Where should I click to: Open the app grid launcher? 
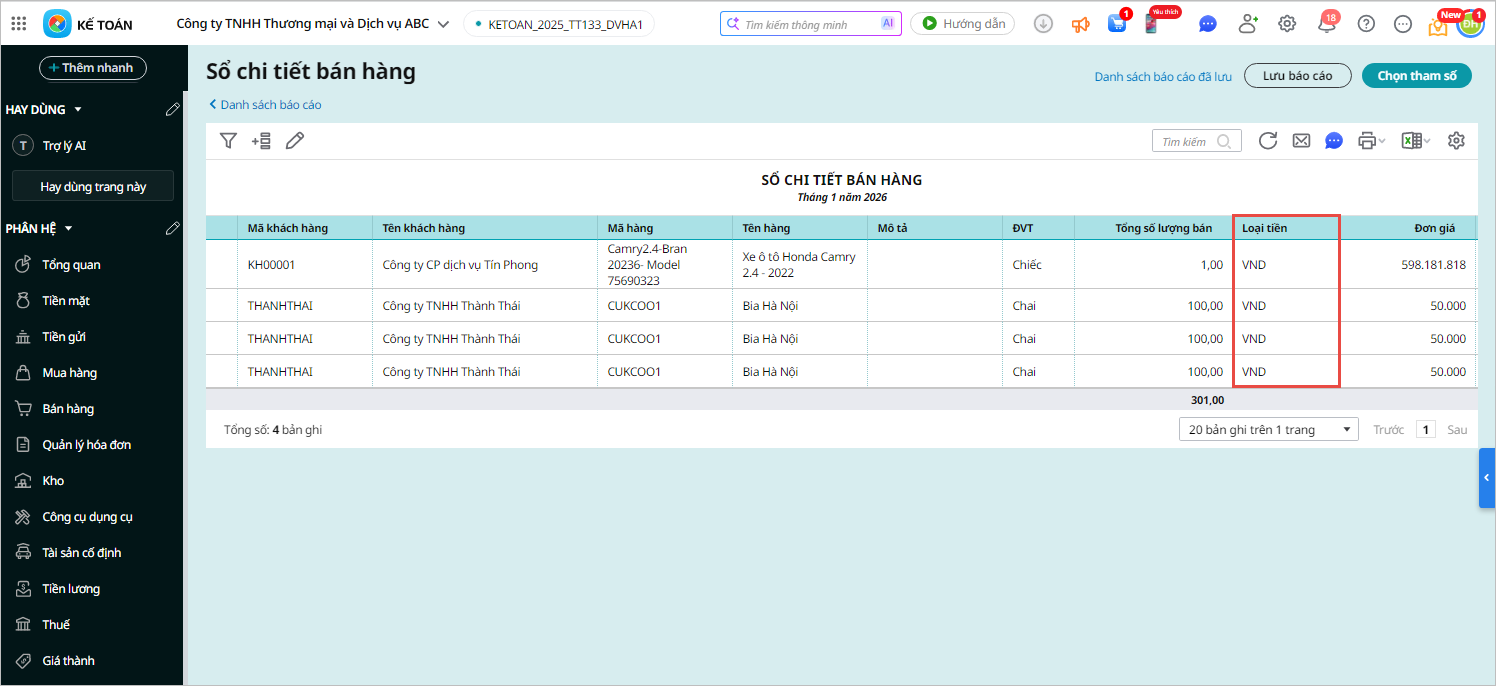19,24
